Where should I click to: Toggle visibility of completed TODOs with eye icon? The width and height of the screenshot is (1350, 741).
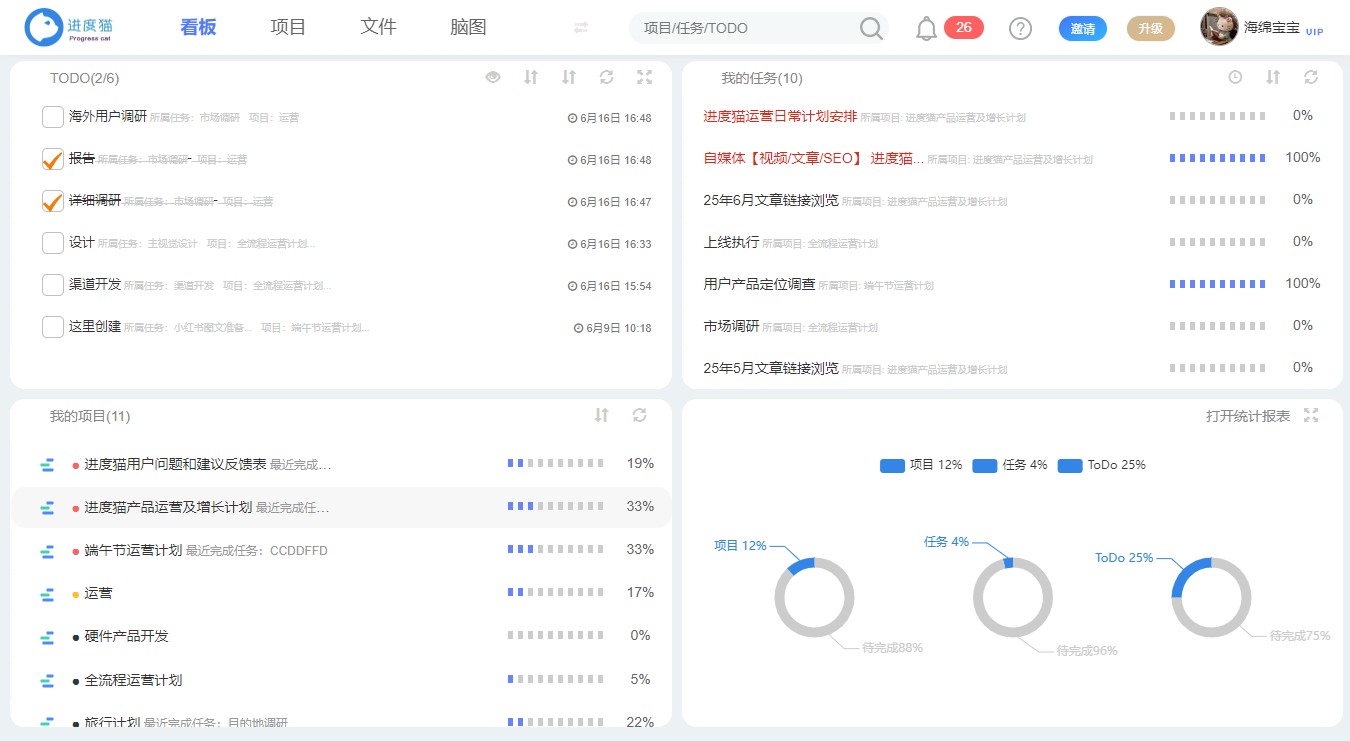[x=493, y=77]
